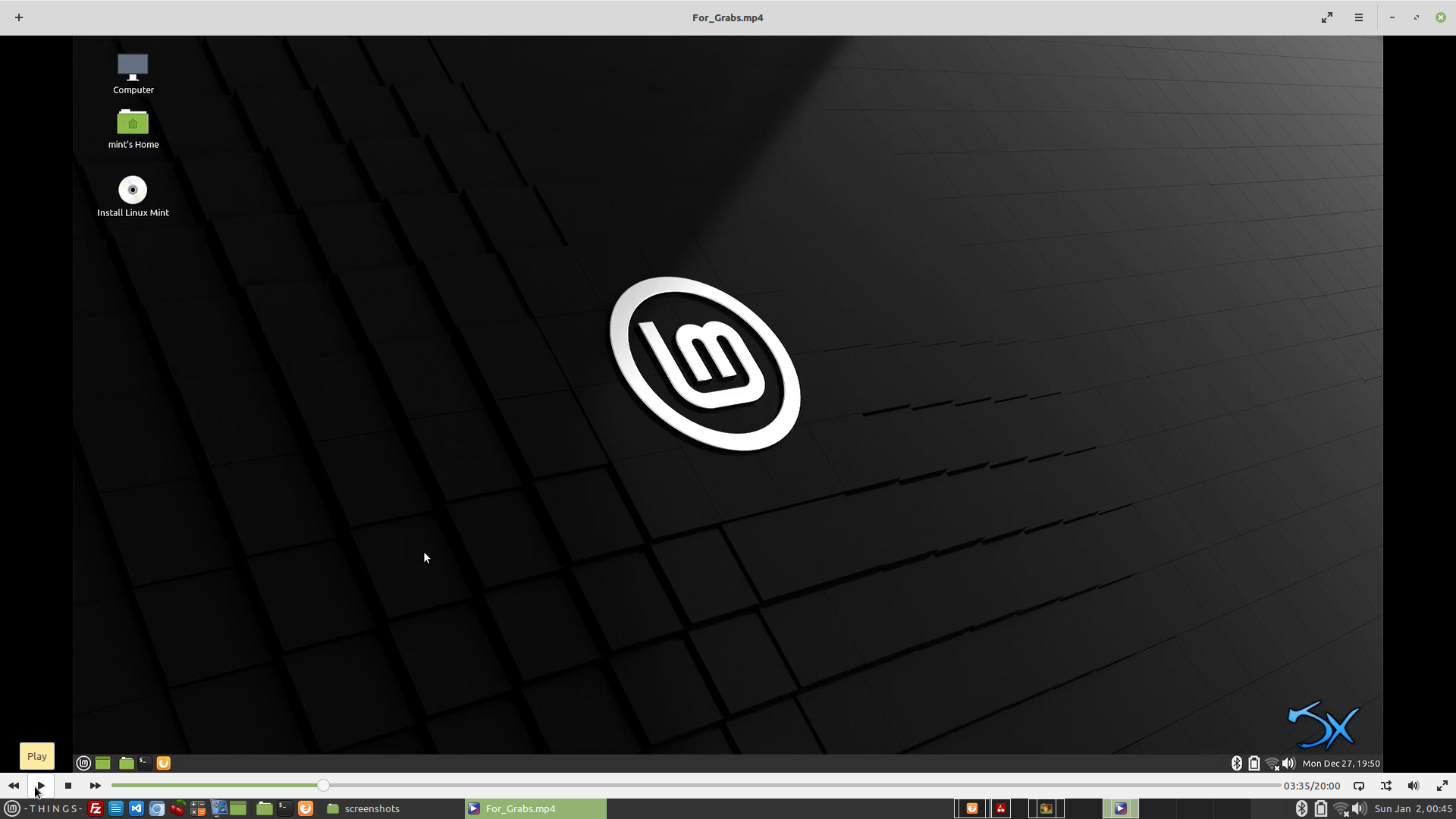Toggle shuffle mode

(x=1386, y=786)
